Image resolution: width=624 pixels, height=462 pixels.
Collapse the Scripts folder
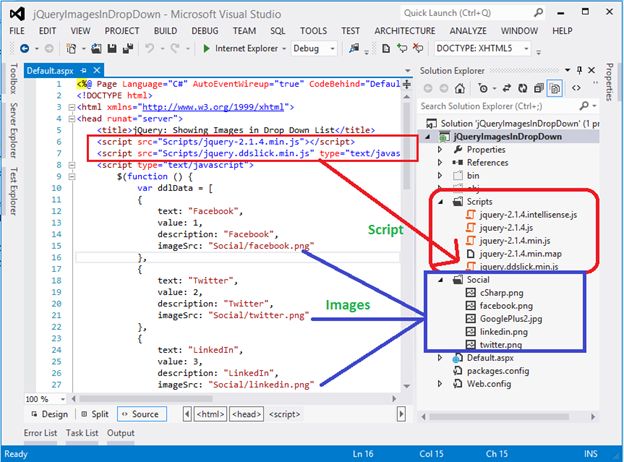click(441, 202)
